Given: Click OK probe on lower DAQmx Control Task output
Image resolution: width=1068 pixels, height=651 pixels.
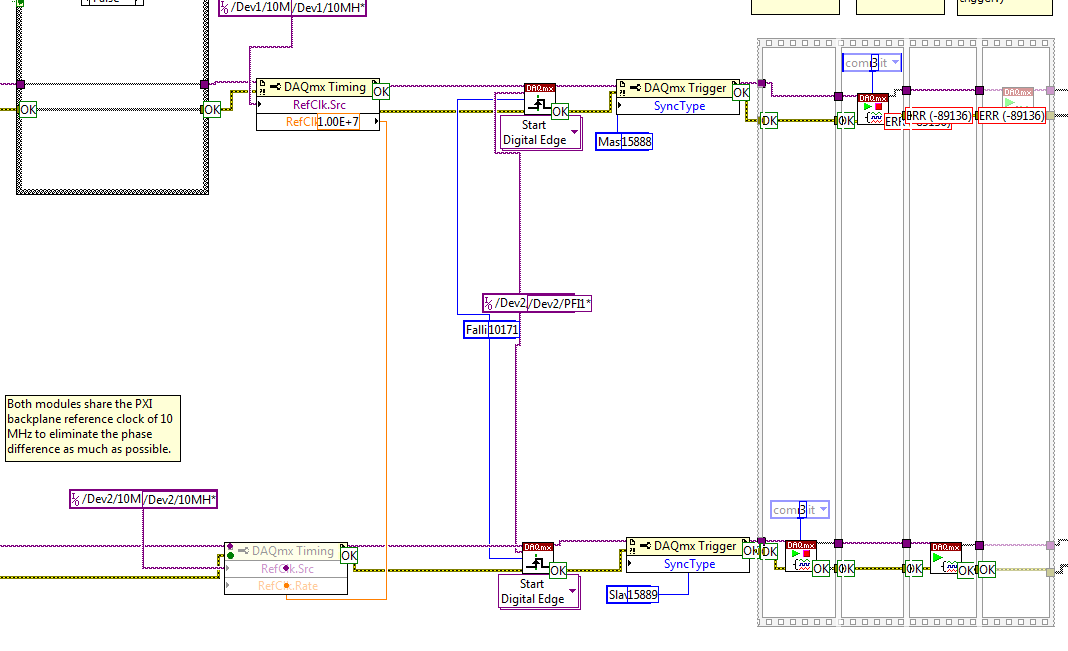Looking at the screenshot, I should click(x=821, y=569).
